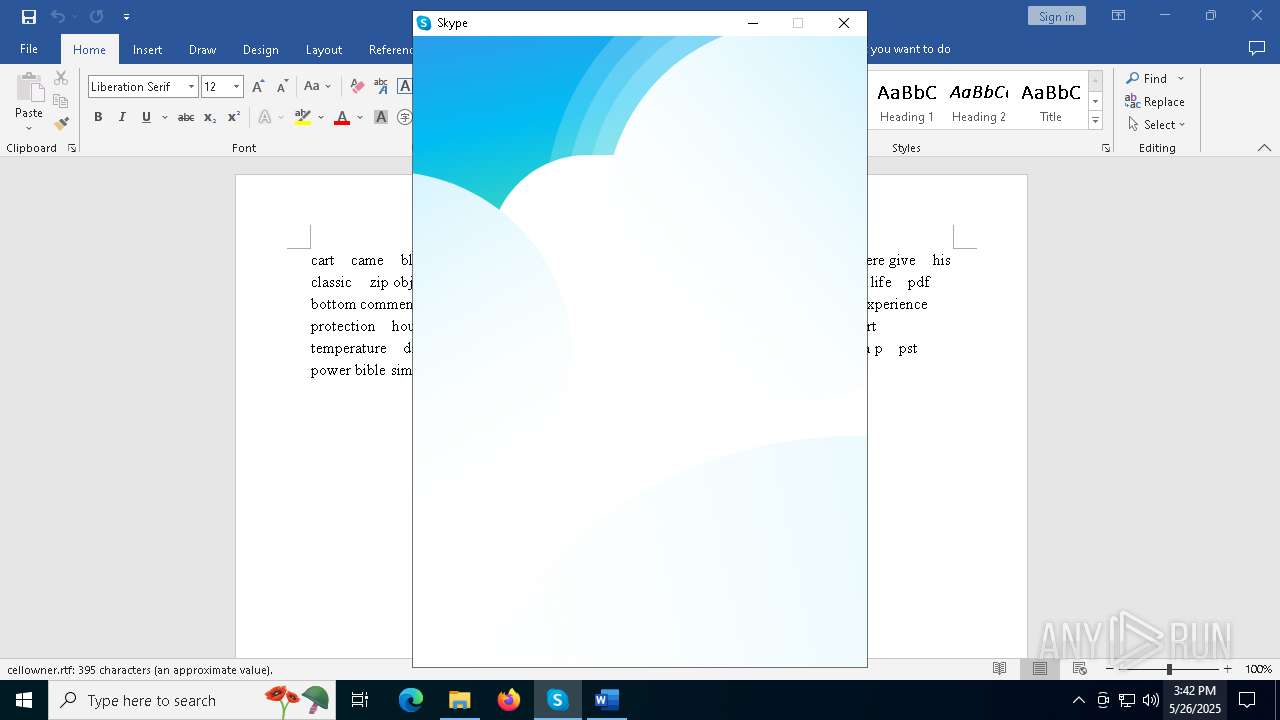Open File Explorer from taskbar
The height and width of the screenshot is (720, 1280).
(x=460, y=700)
